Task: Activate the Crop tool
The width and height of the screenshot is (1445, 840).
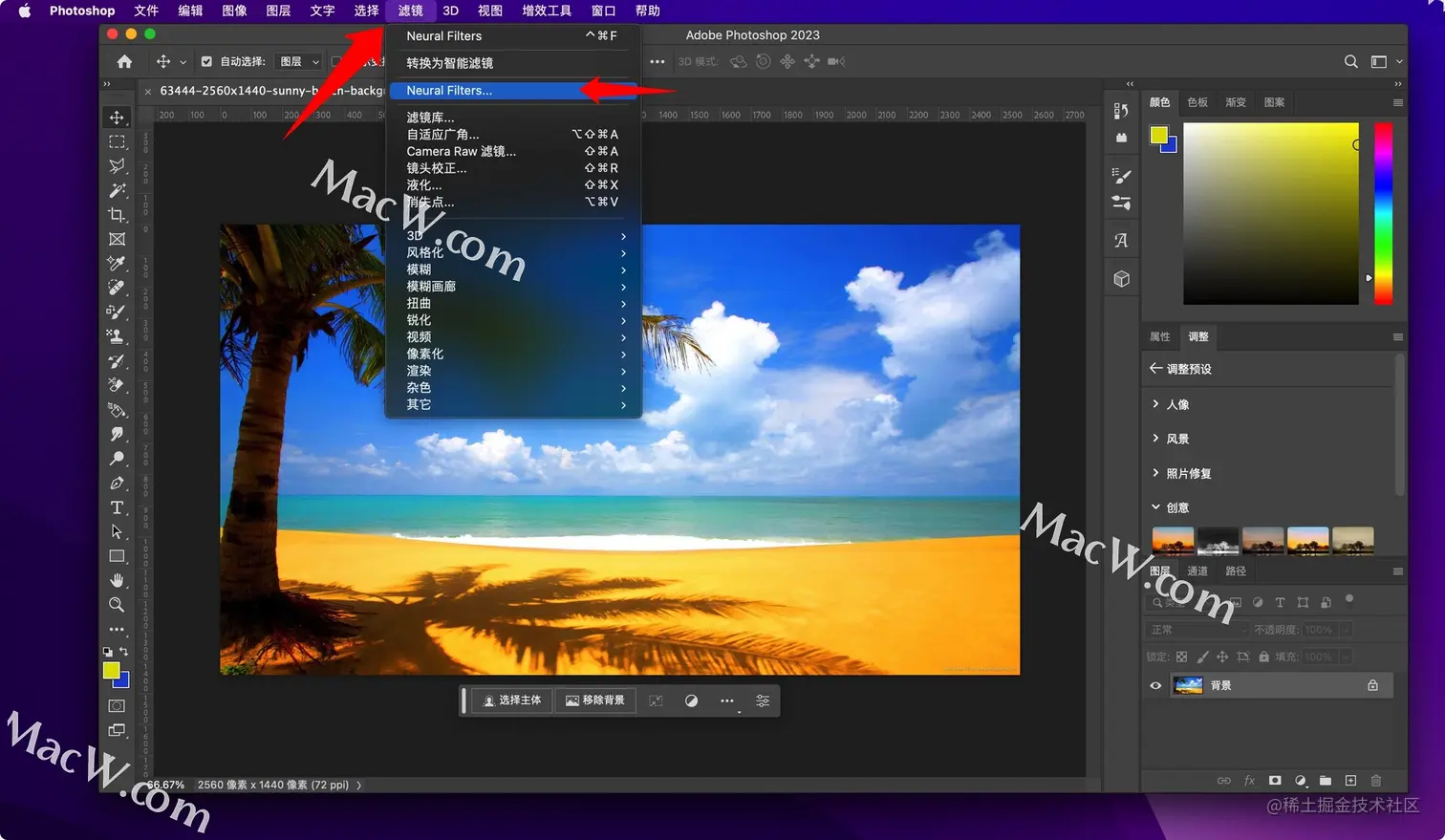Action: [x=117, y=215]
